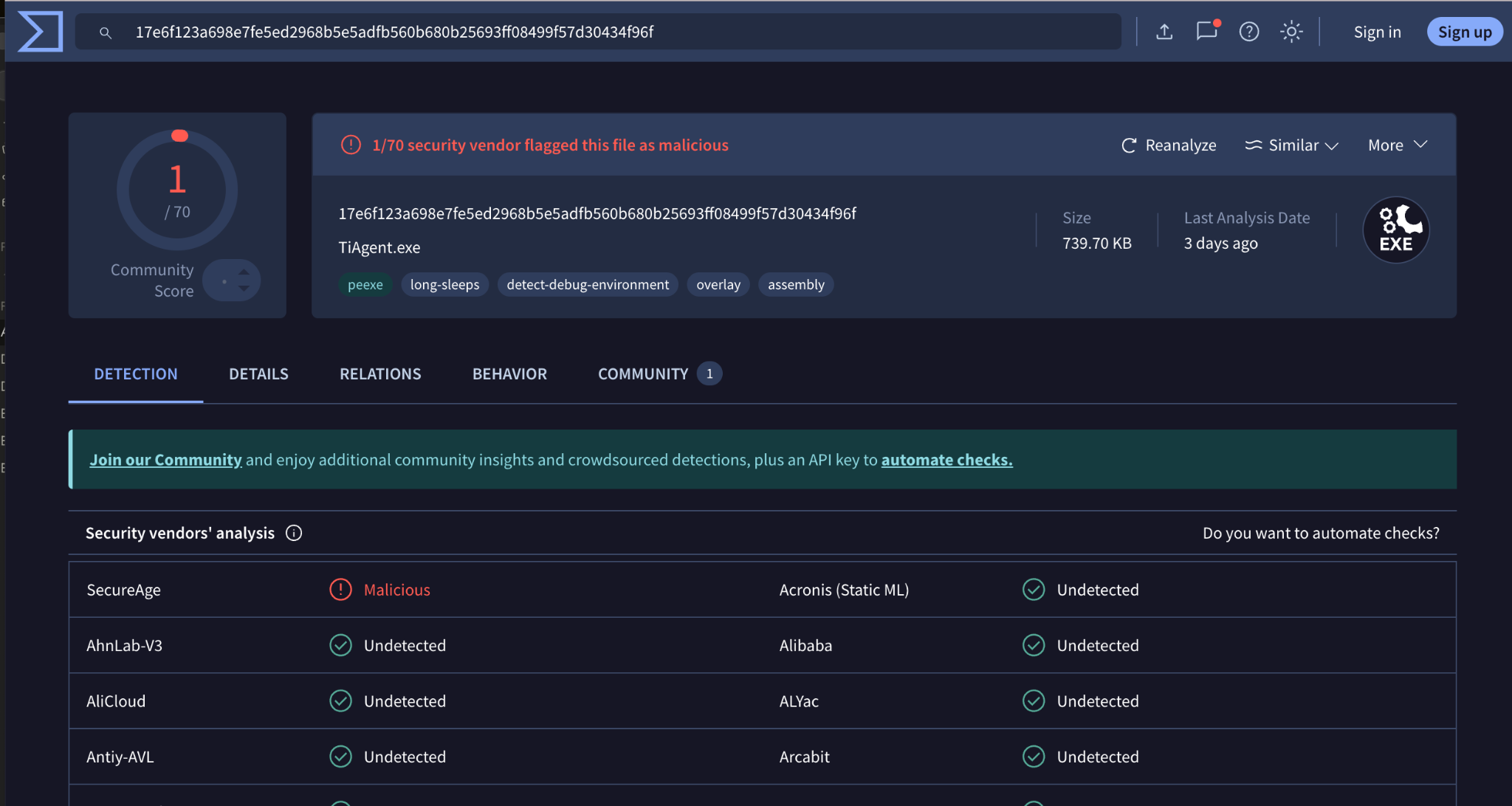Click the Sign up button
Image resolution: width=1512 pixels, height=806 pixels.
[x=1465, y=32]
